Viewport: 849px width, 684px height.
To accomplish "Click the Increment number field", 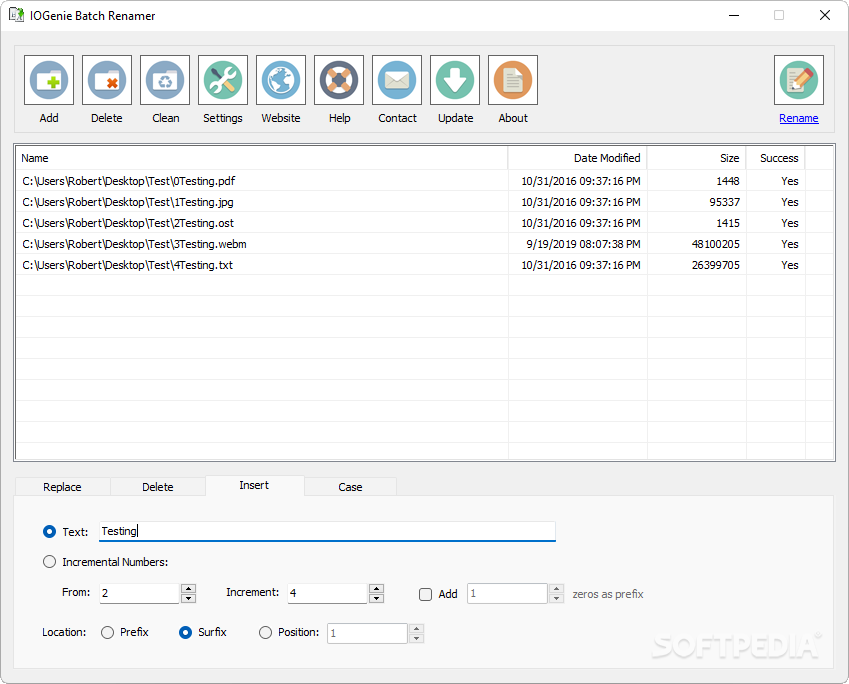I will point(327,593).
